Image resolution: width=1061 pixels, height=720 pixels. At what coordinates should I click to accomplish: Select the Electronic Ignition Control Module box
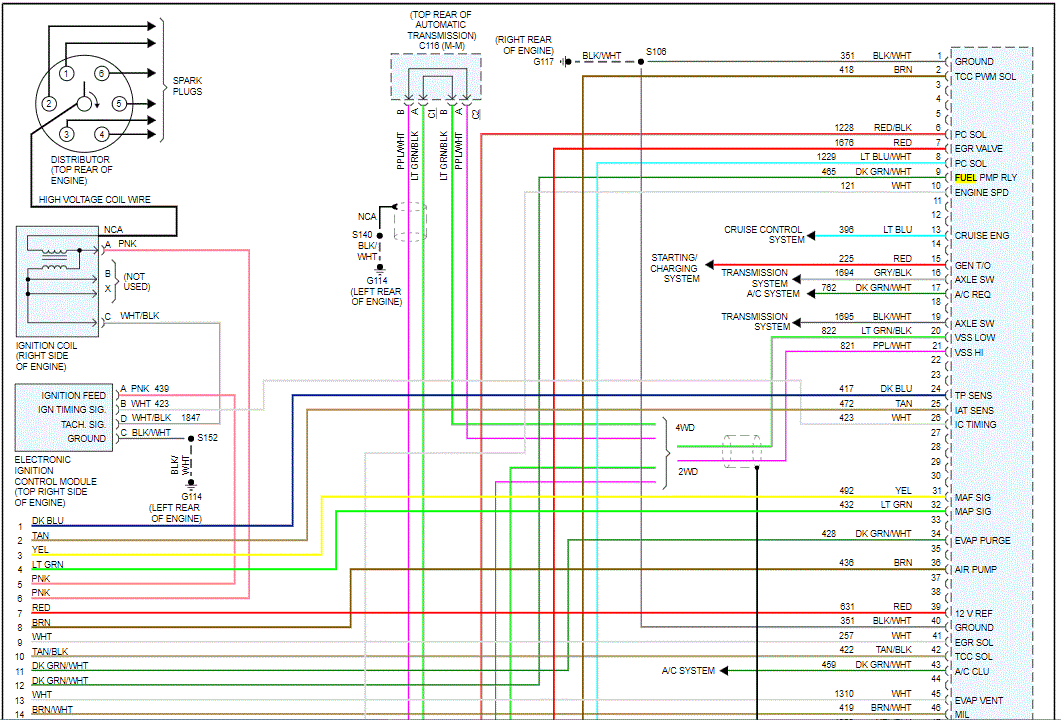click(62, 417)
